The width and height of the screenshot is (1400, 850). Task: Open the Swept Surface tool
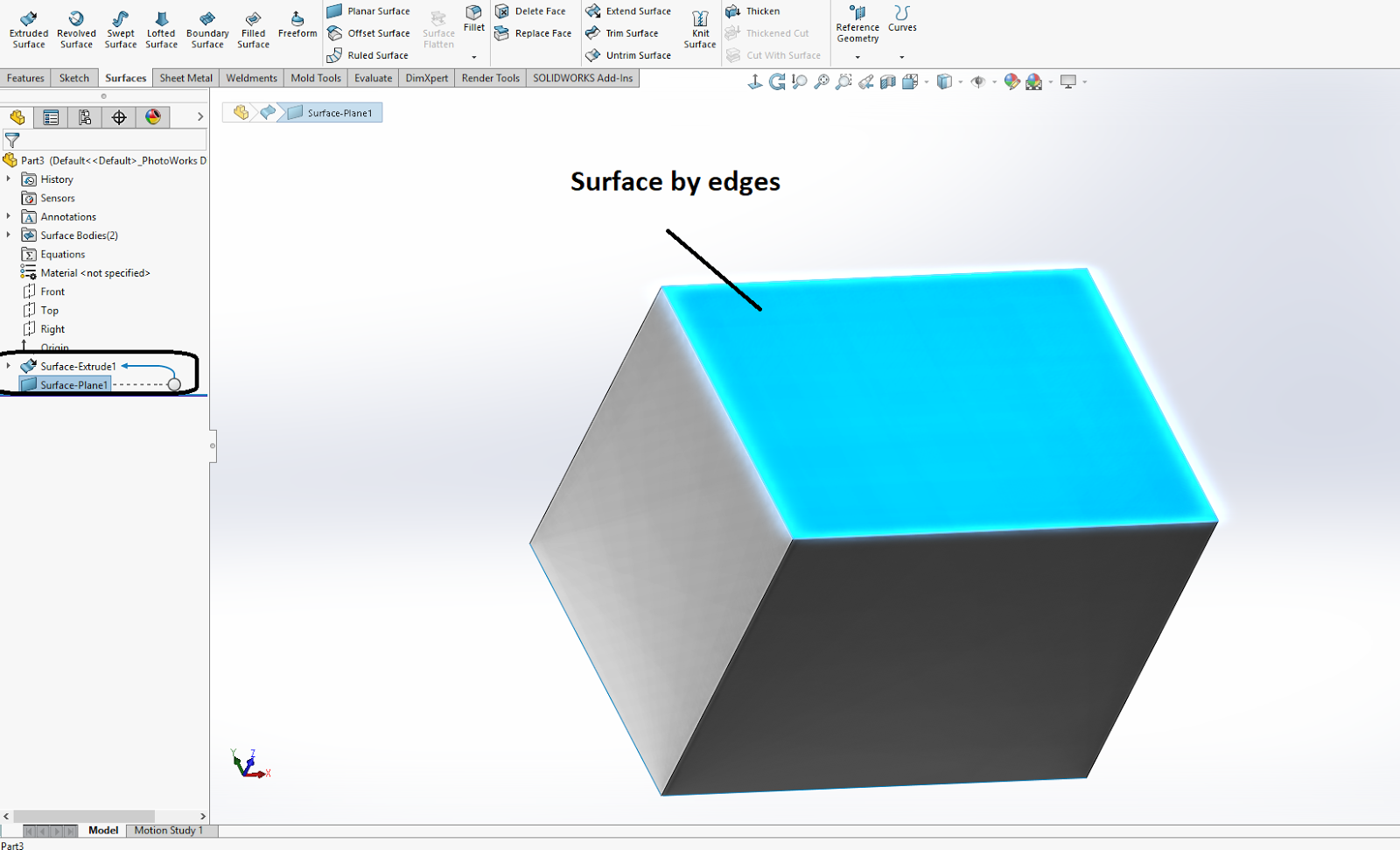pos(120,26)
